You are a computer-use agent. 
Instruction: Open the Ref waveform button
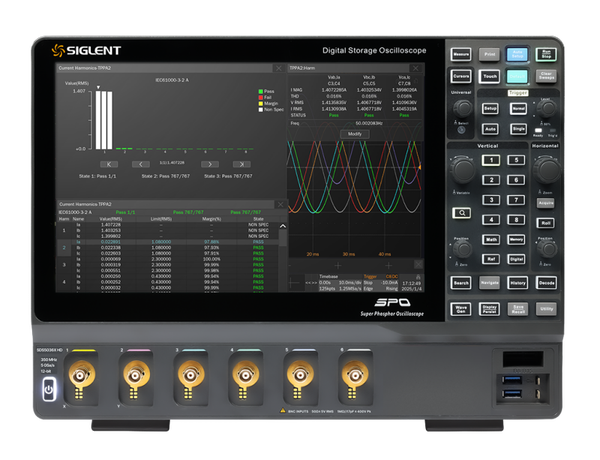pos(491,259)
